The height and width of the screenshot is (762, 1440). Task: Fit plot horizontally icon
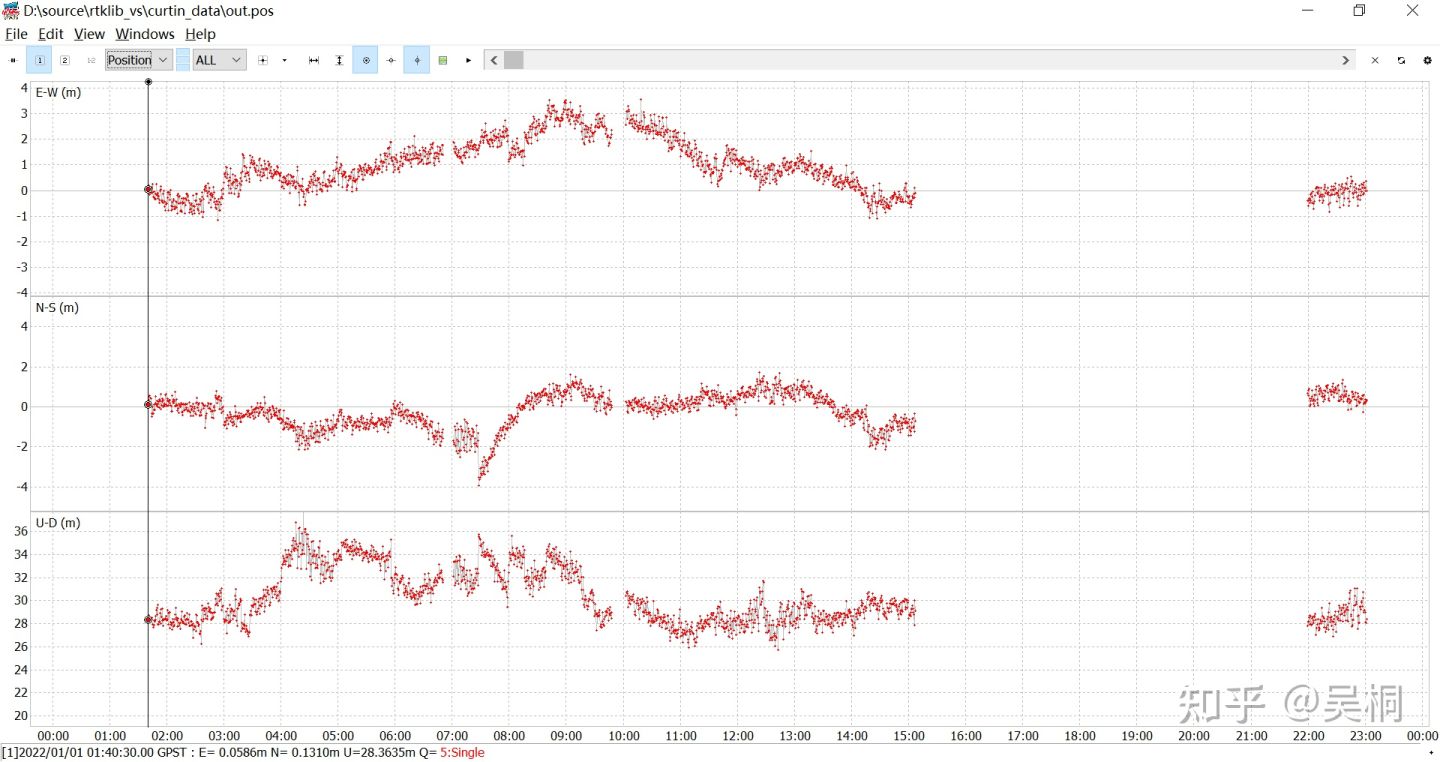313,60
